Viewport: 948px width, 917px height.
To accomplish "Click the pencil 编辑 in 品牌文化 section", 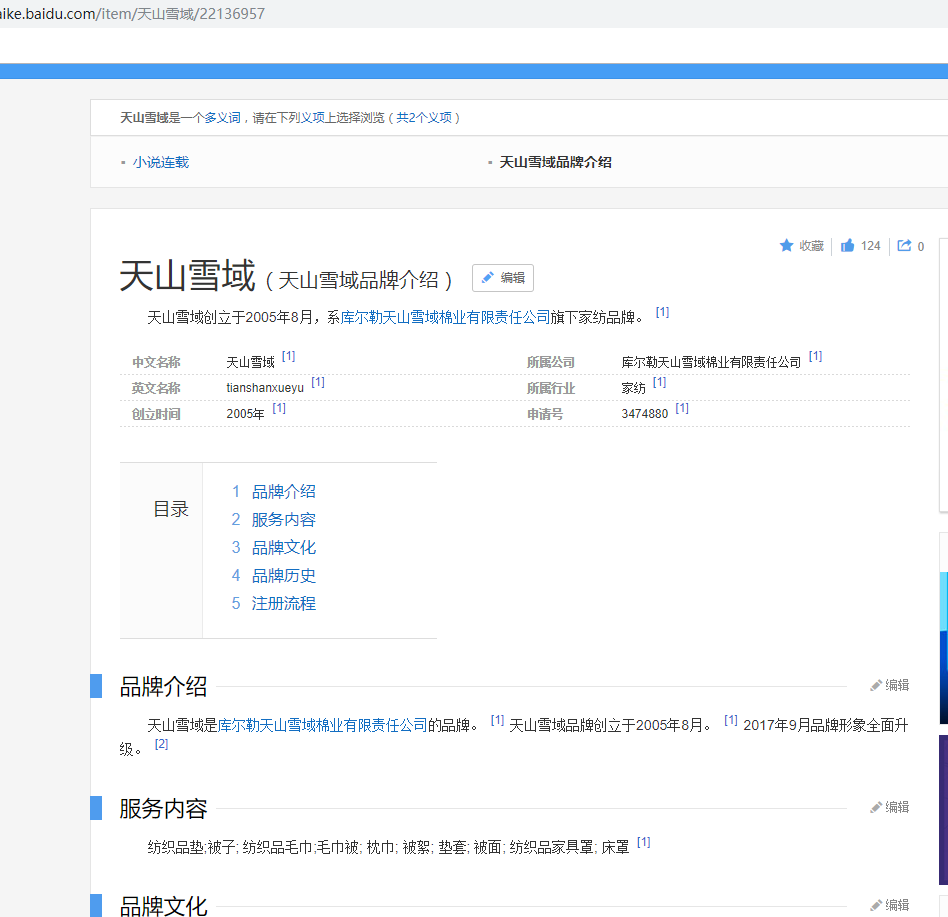I will pos(889,905).
